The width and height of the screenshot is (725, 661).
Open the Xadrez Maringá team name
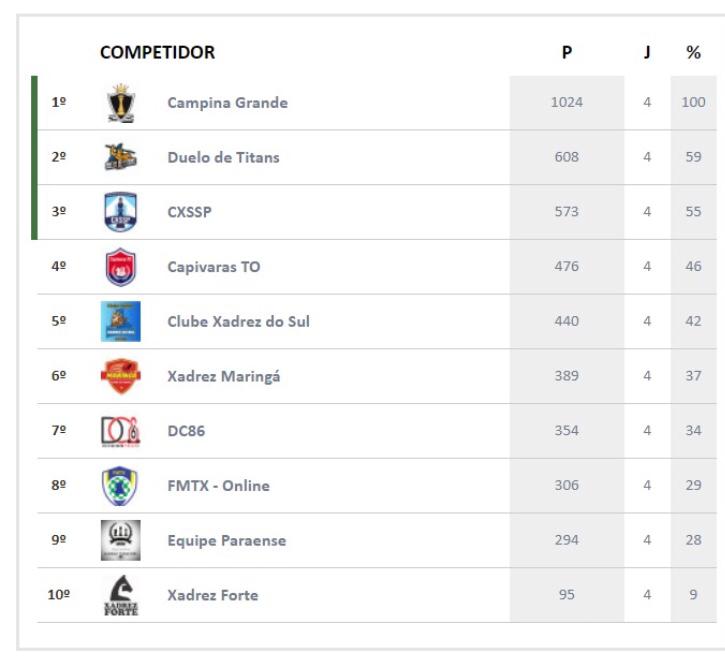coord(224,376)
